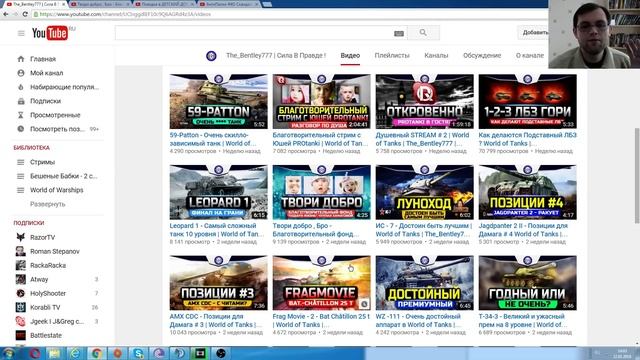The image size is (640, 360).
Task: Switch to the Видео tab
Action: [x=350, y=56]
